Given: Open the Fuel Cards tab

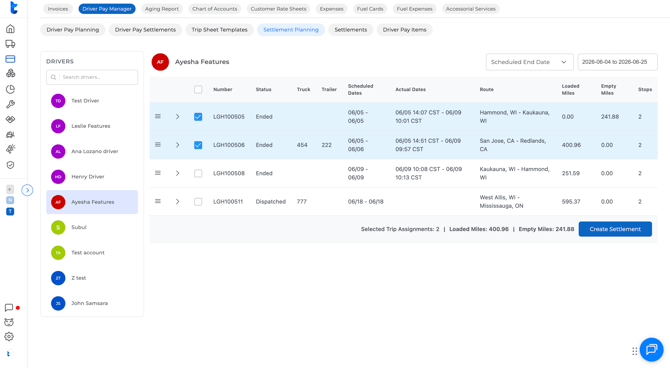Looking at the screenshot, I should point(370,9).
